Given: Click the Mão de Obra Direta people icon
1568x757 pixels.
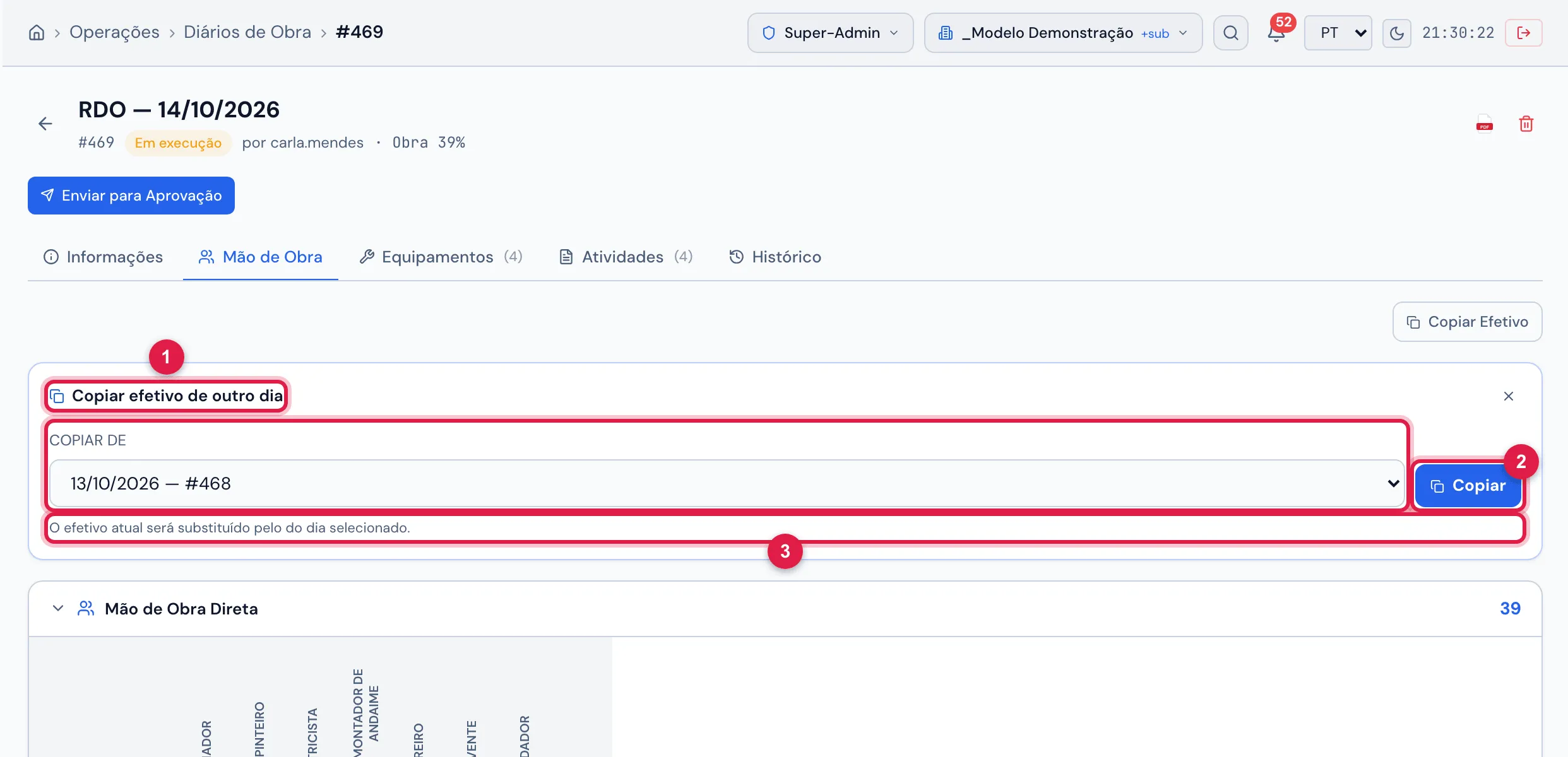Looking at the screenshot, I should pos(86,609).
